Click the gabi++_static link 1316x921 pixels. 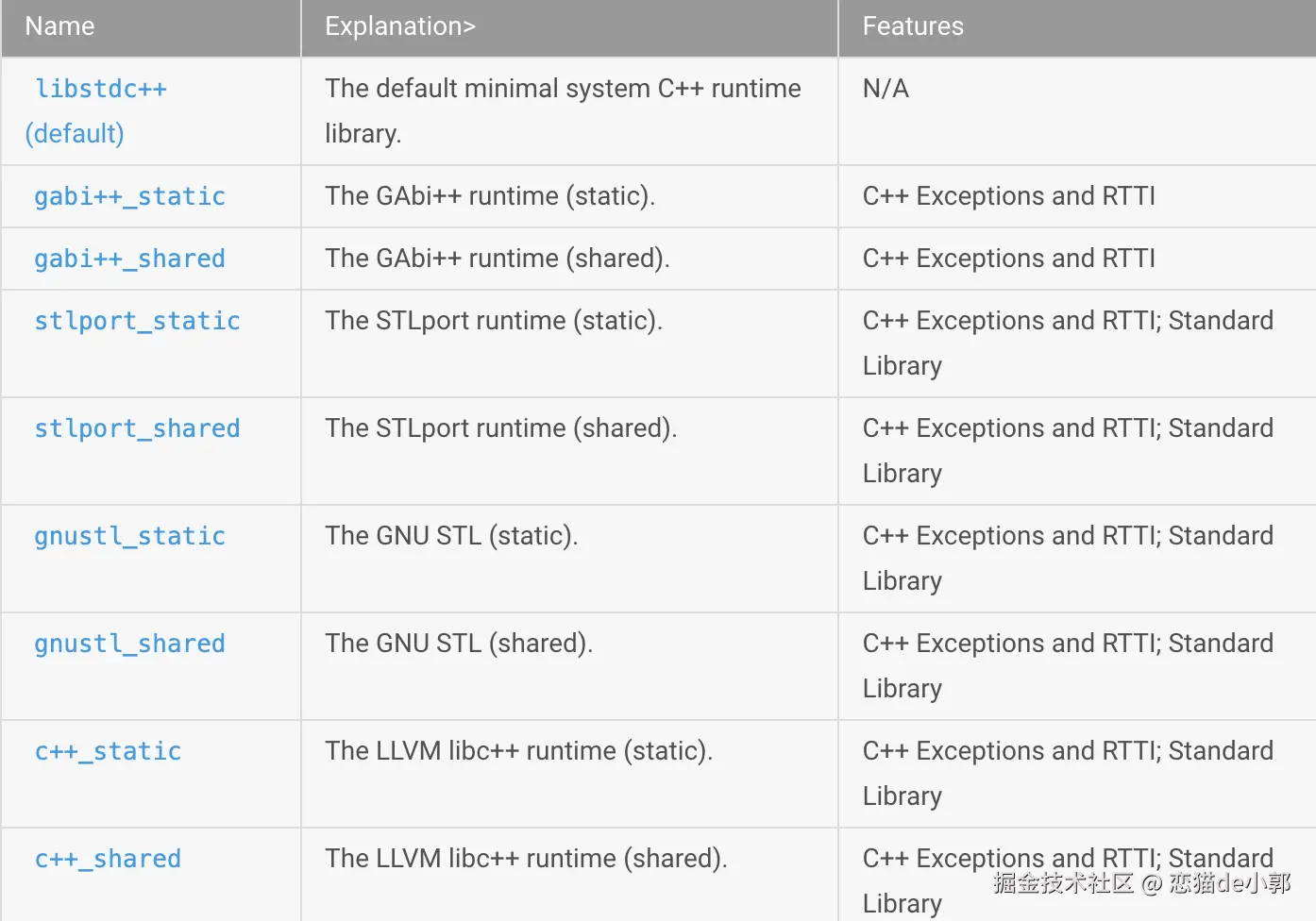click(x=129, y=196)
